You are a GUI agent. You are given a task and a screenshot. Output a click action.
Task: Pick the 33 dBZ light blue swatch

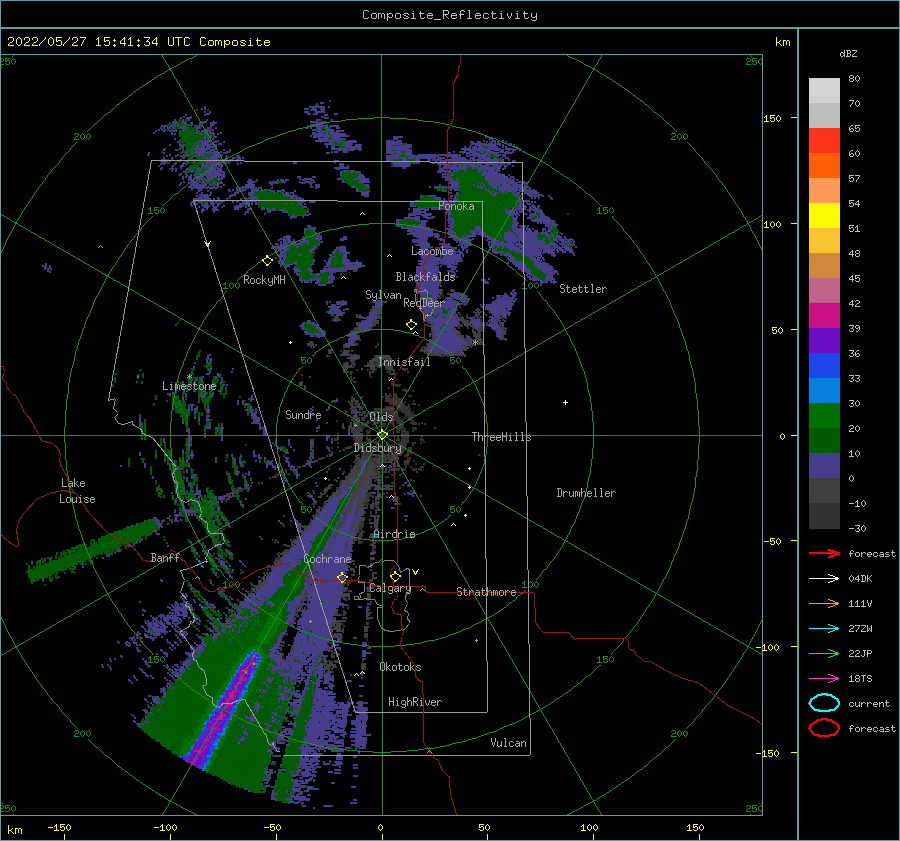point(824,390)
